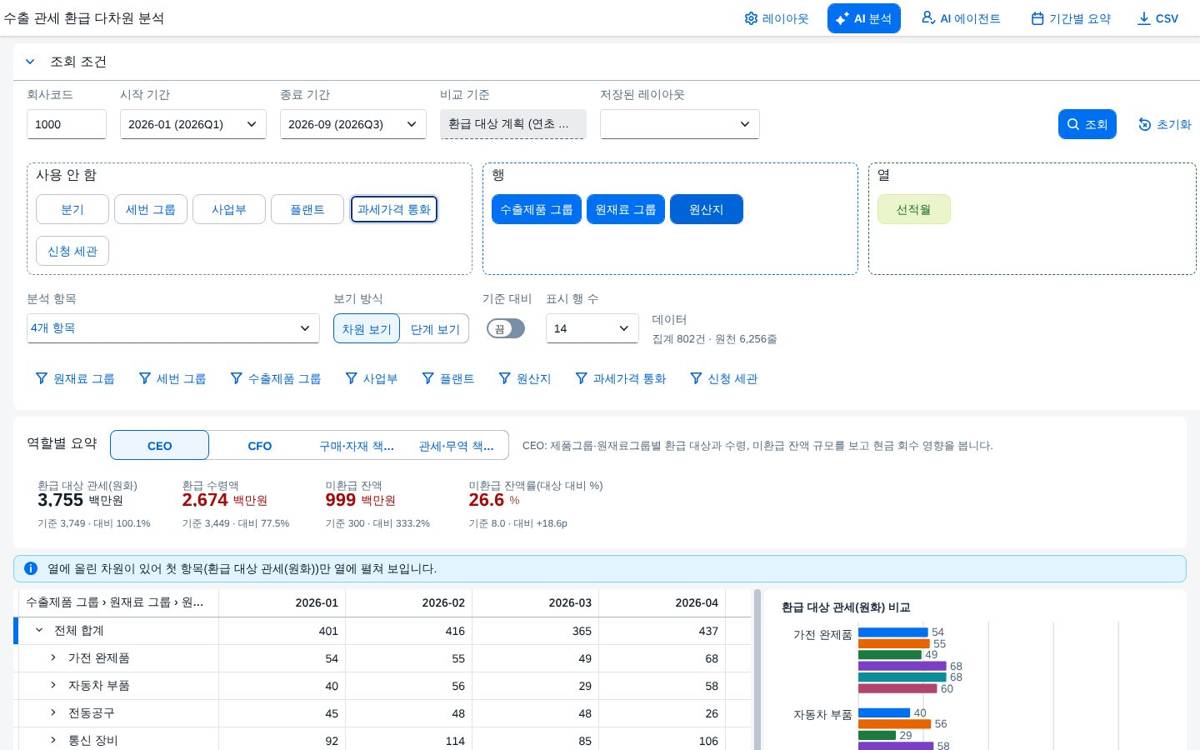Image resolution: width=1200 pixels, height=750 pixels.
Task: Select the CEO role tab
Action: [x=160, y=446]
